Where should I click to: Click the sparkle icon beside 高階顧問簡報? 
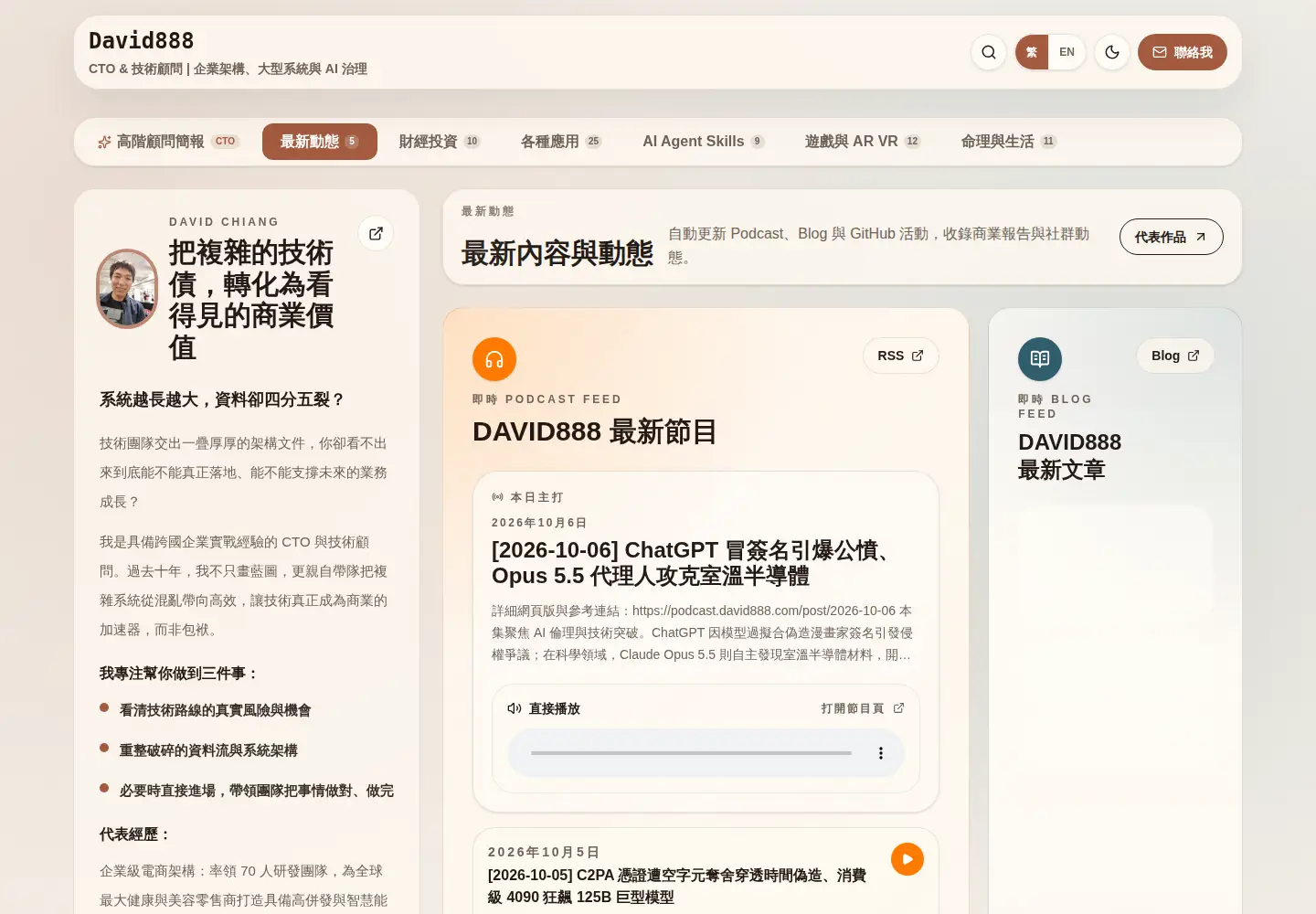[x=104, y=142]
